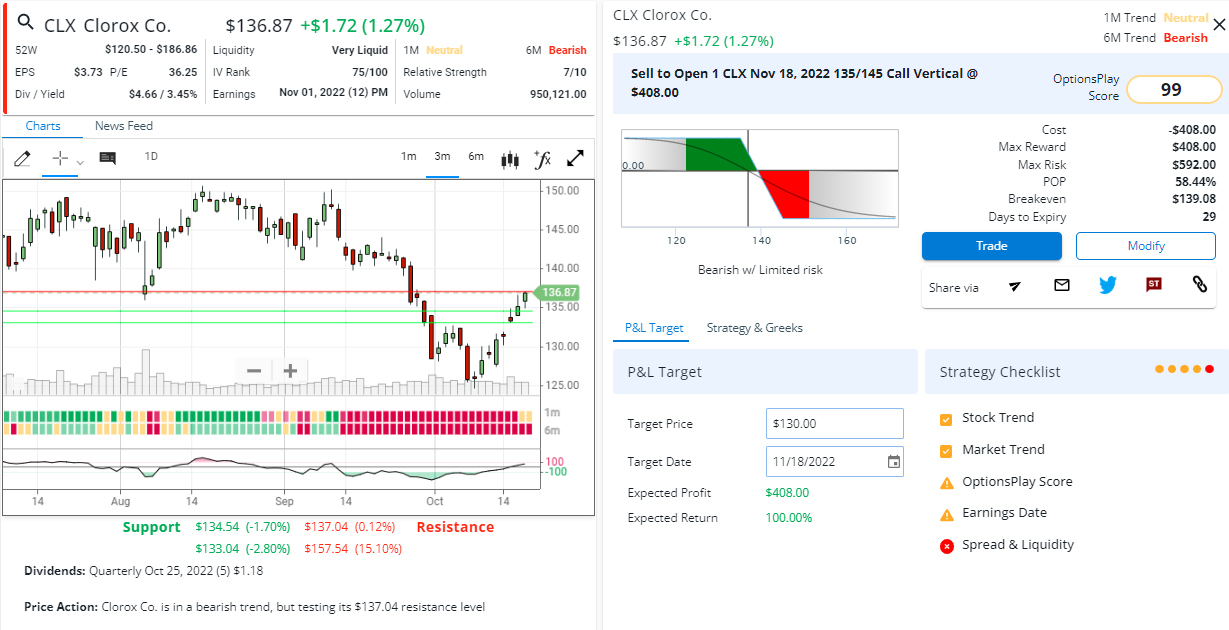Edit the Target Date field
The width and height of the screenshot is (1229, 630).
835,461
